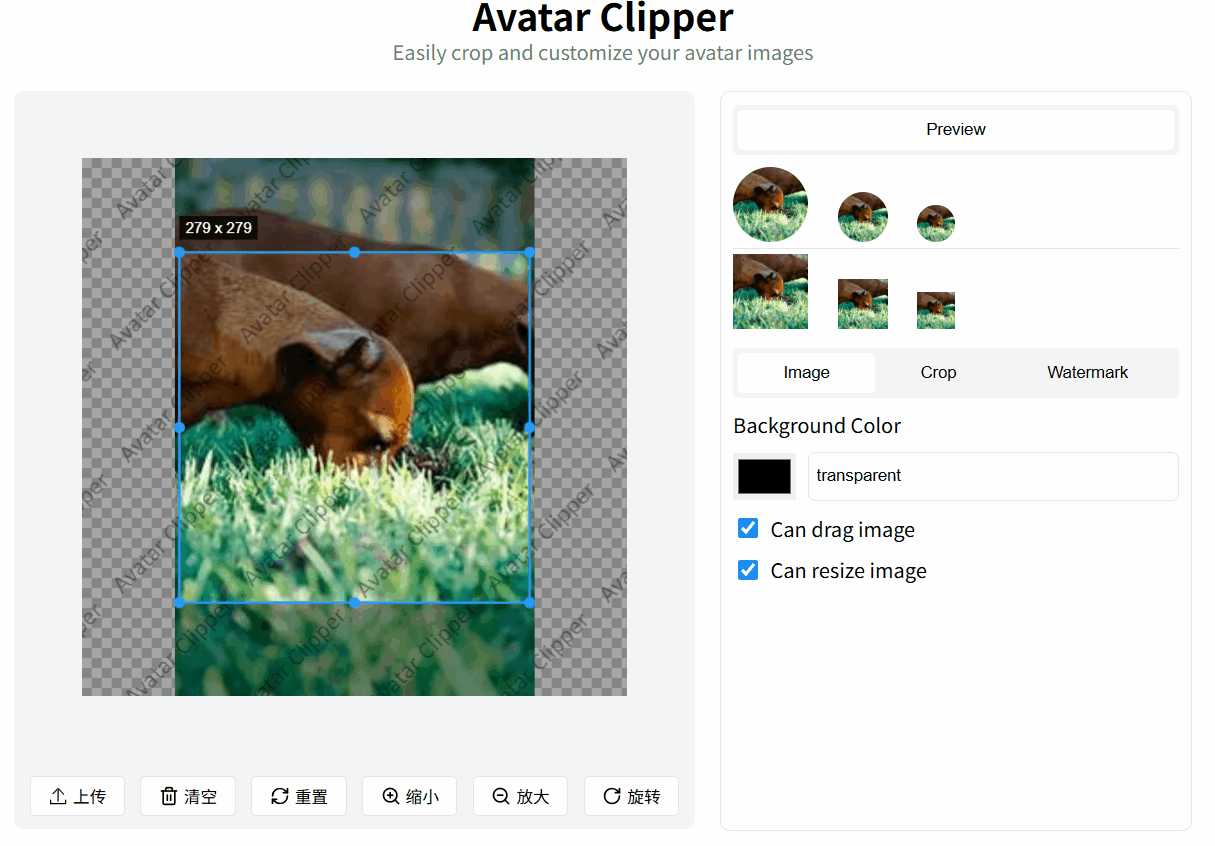The height and width of the screenshot is (846, 1215).
Task: Switch to the Image tab
Action: point(806,372)
